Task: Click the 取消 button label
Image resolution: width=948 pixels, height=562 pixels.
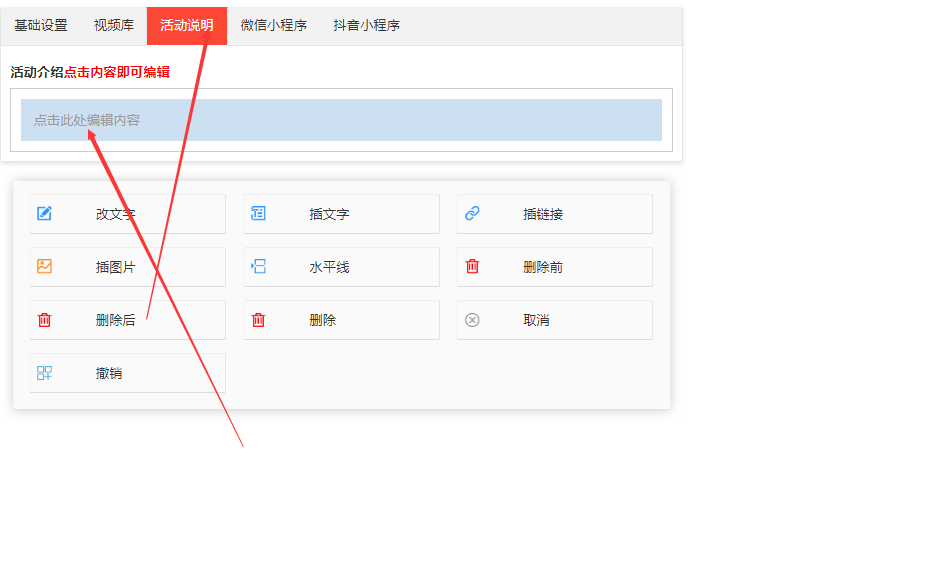Action: point(536,320)
